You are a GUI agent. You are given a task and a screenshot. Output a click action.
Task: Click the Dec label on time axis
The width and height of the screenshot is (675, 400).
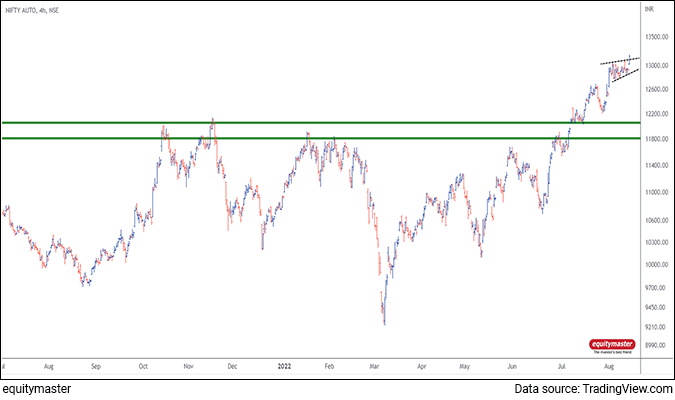tap(231, 367)
